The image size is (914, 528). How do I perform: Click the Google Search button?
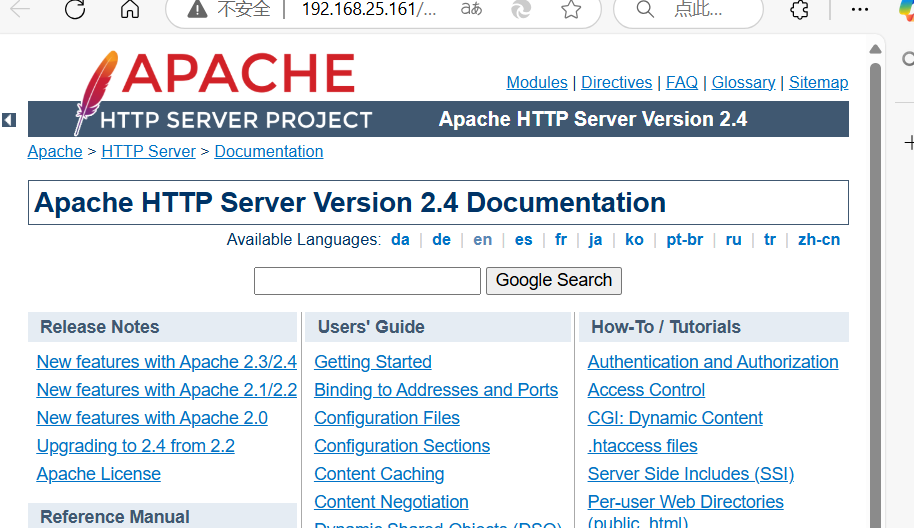coord(554,281)
